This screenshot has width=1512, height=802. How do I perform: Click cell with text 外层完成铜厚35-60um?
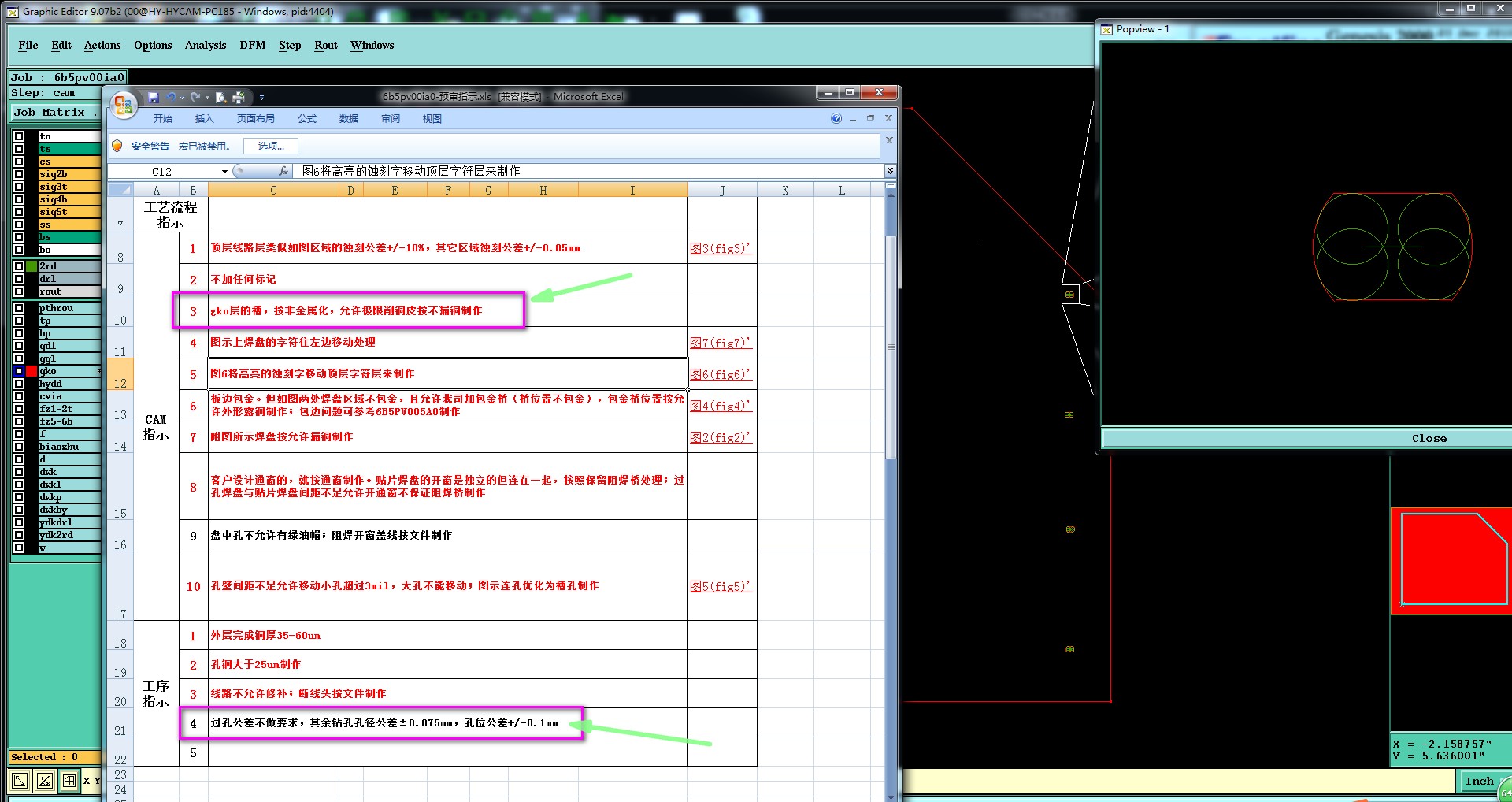(447, 635)
